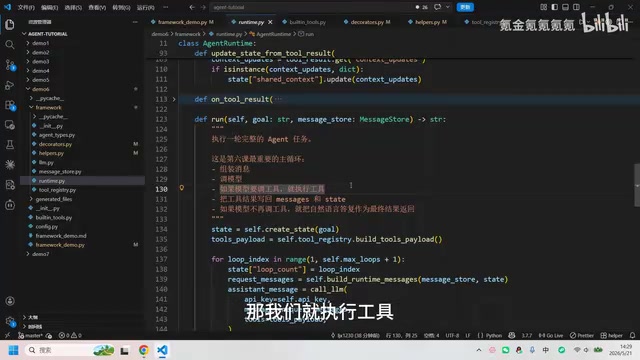Toggle Go Live server in the status bar

pyautogui.click(x=551, y=335)
